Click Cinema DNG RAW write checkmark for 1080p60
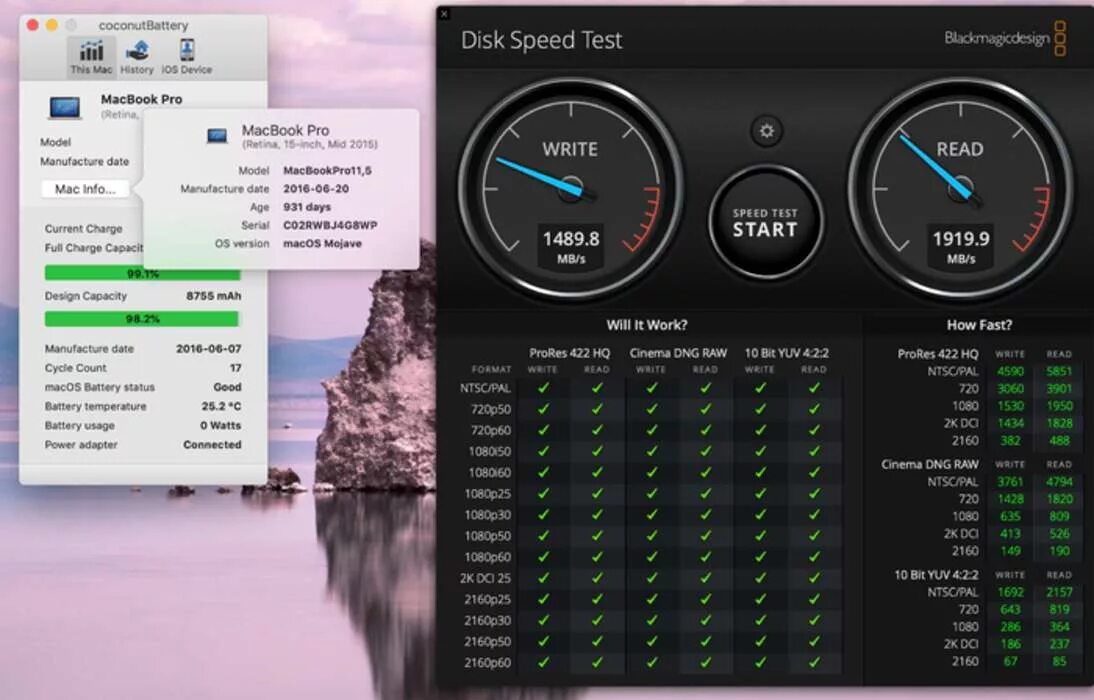The width and height of the screenshot is (1094, 700). tap(652, 557)
